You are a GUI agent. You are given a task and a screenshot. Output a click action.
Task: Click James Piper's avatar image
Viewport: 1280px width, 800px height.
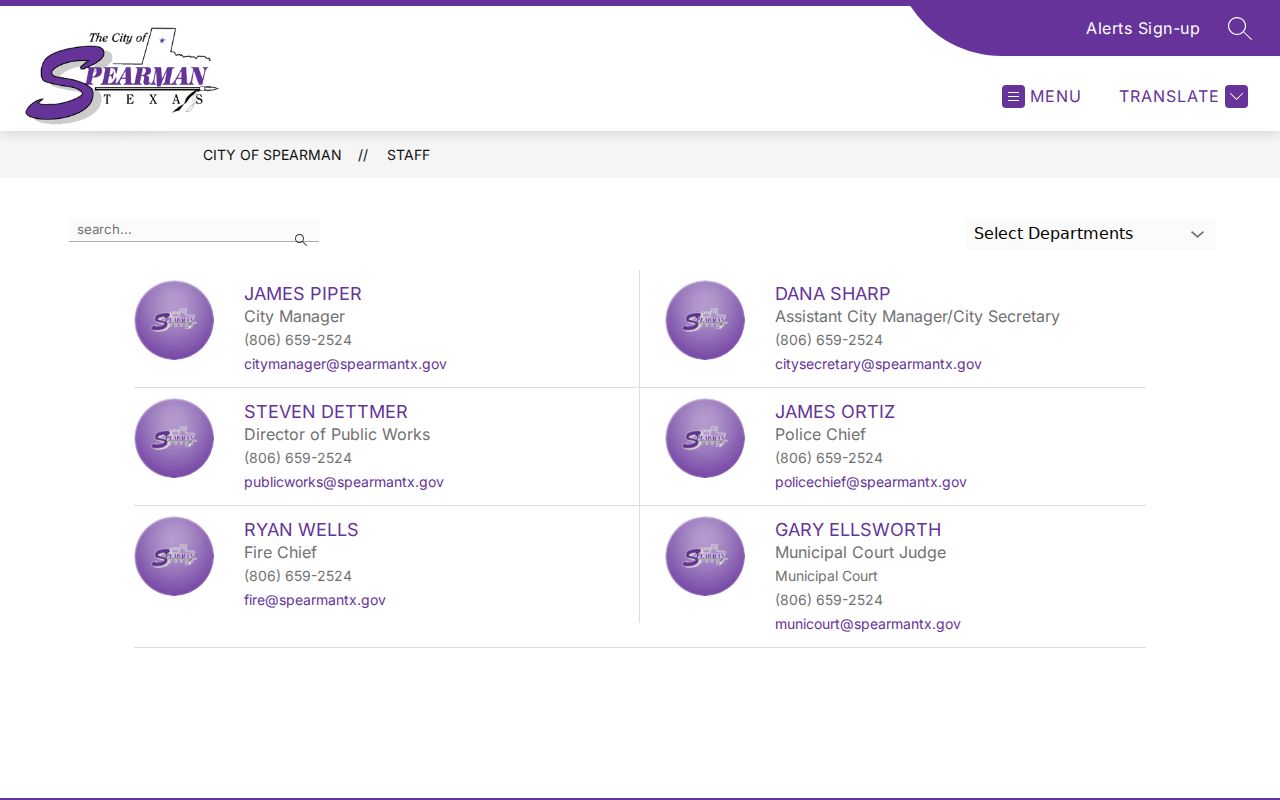click(174, 320)
